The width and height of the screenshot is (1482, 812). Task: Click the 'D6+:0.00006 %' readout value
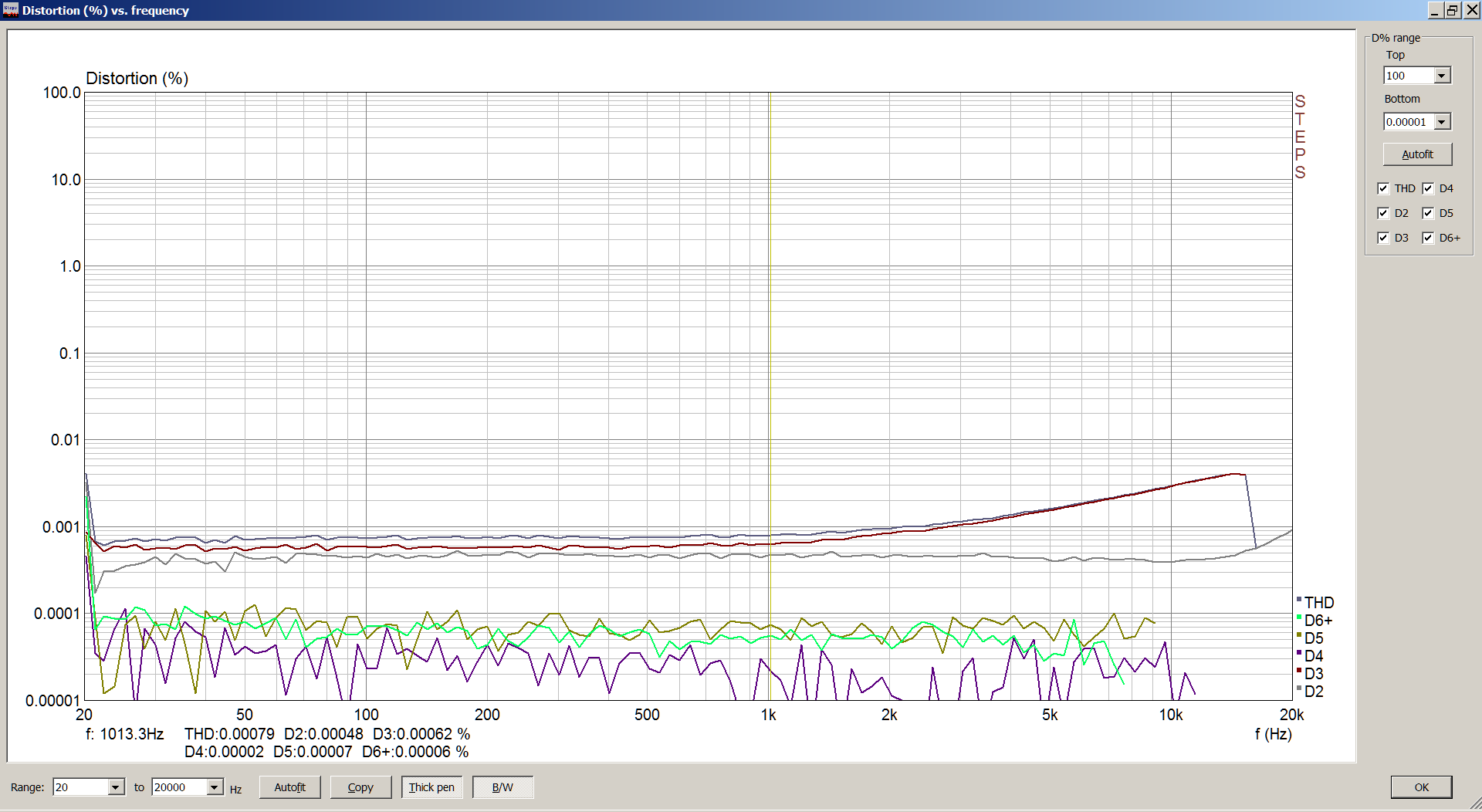pos(415,752)
